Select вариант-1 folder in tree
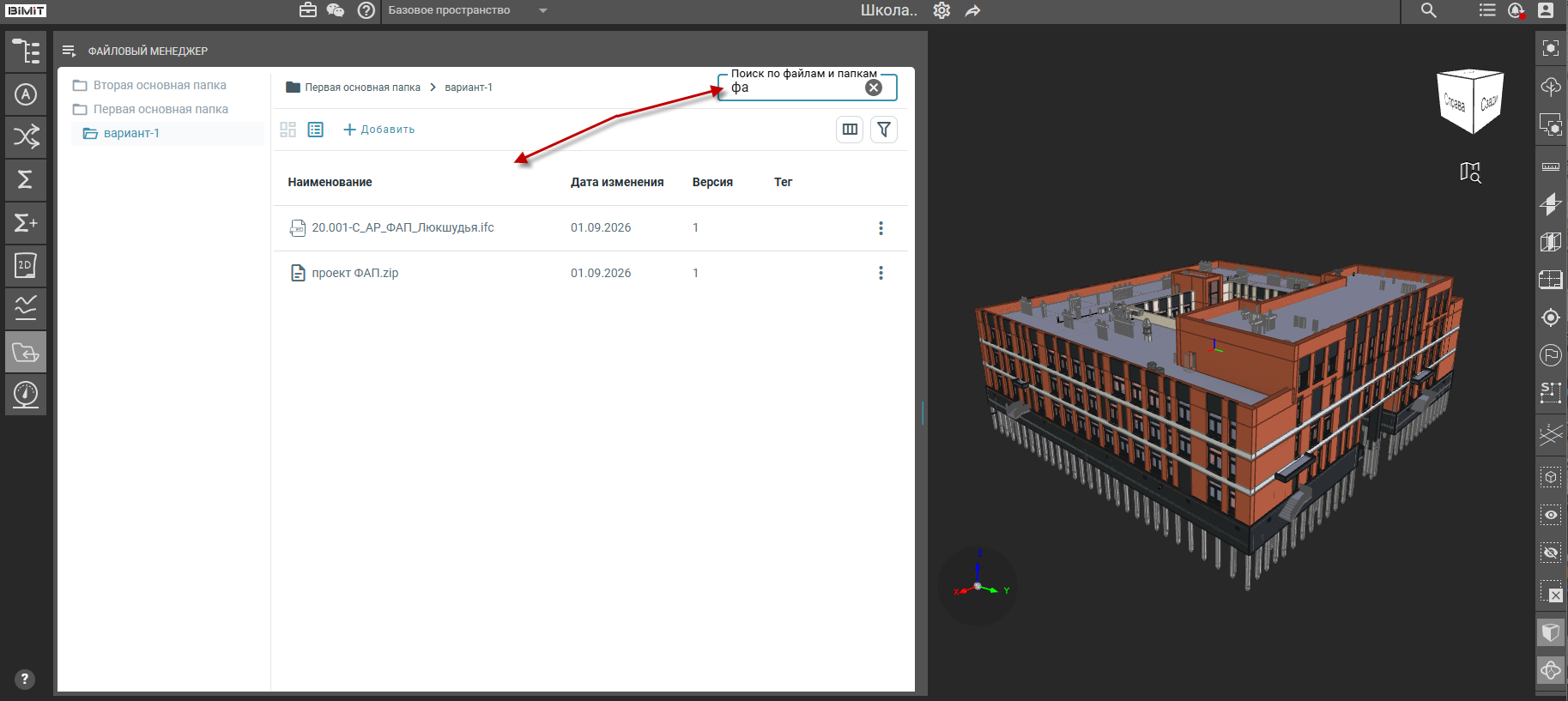Image resolution: width=1568 pixels, height=701 pixels. pyautogui.click(x=131, y=133)
